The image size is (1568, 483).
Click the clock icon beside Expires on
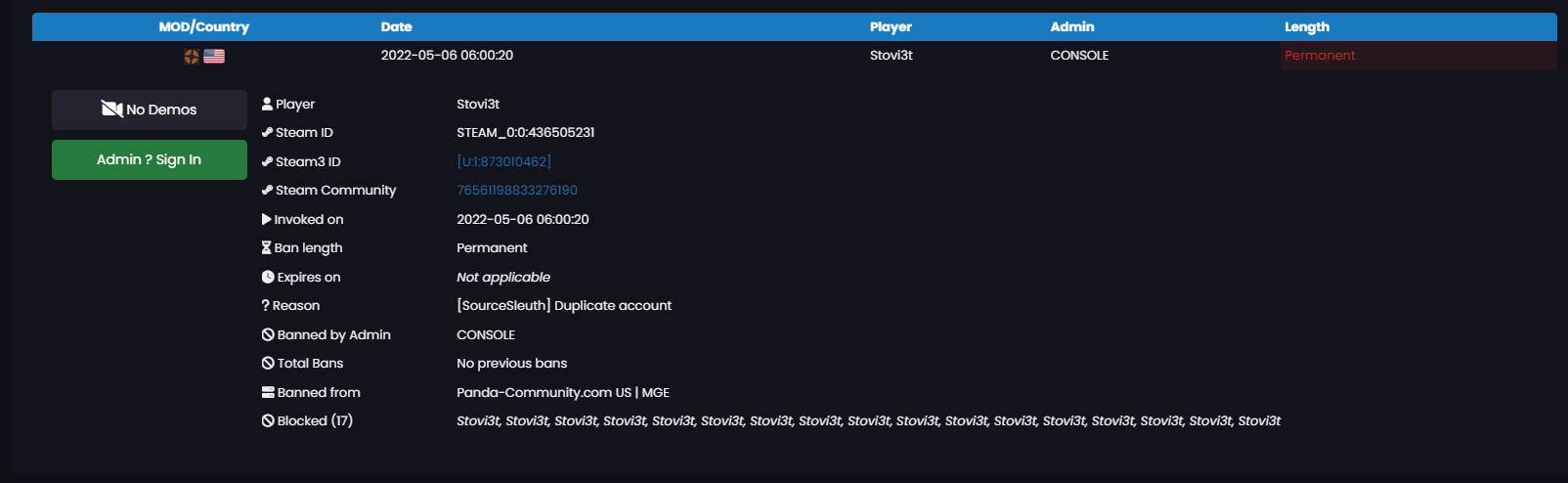coord(268,278)
